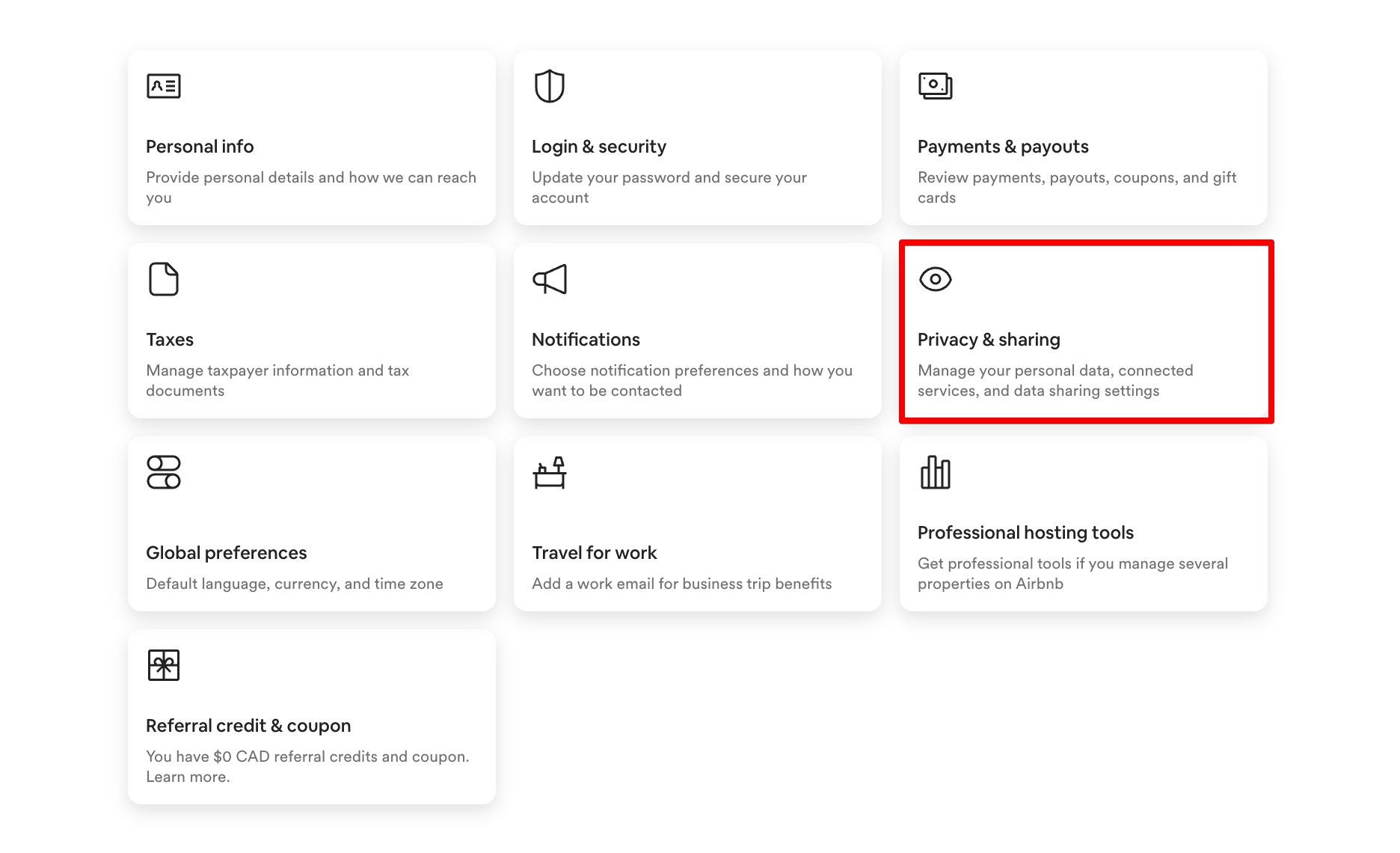Click the Referral credit gift box icon
1400x853 pixels.
click(164, 665)
